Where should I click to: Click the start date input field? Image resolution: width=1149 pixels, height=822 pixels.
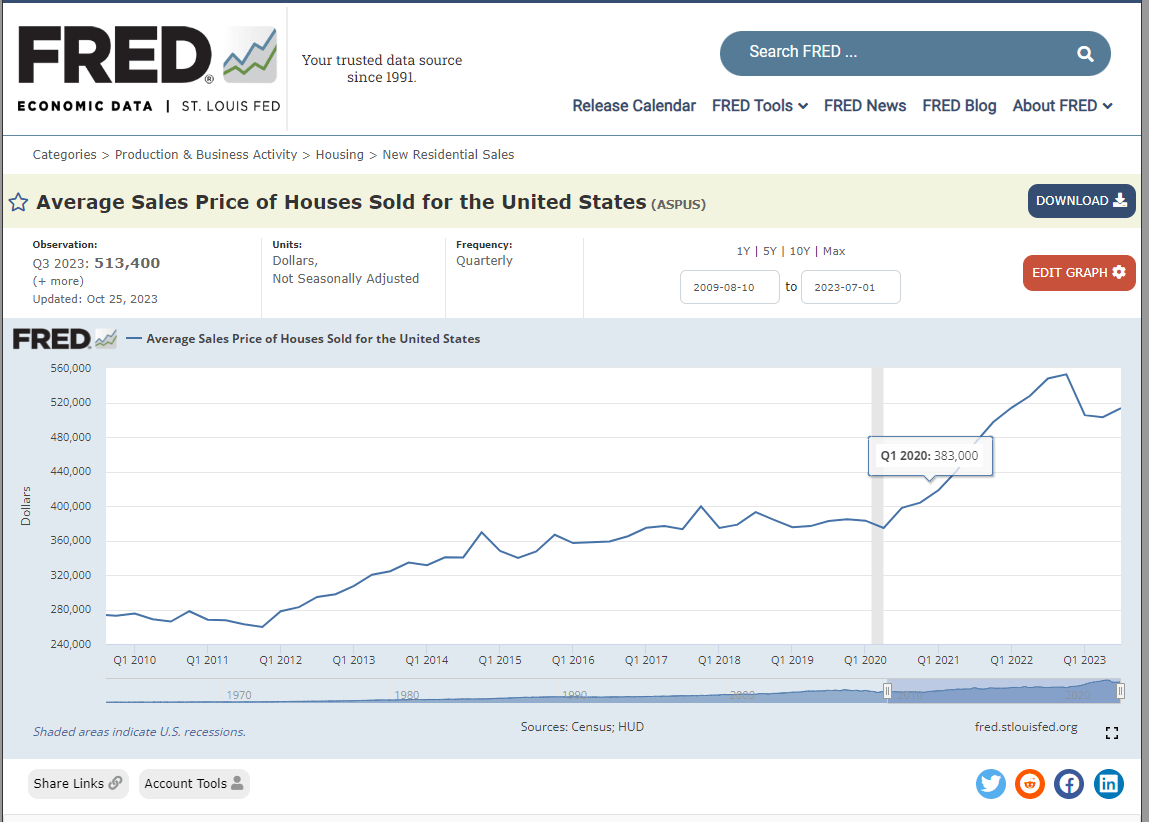(729, 286)
